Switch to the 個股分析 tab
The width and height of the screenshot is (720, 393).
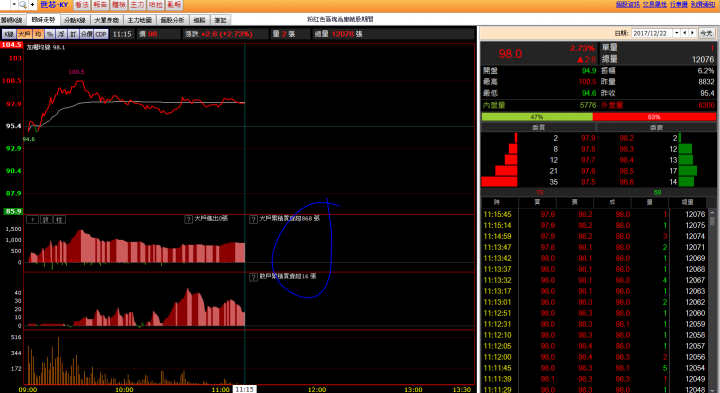[172, 20]
